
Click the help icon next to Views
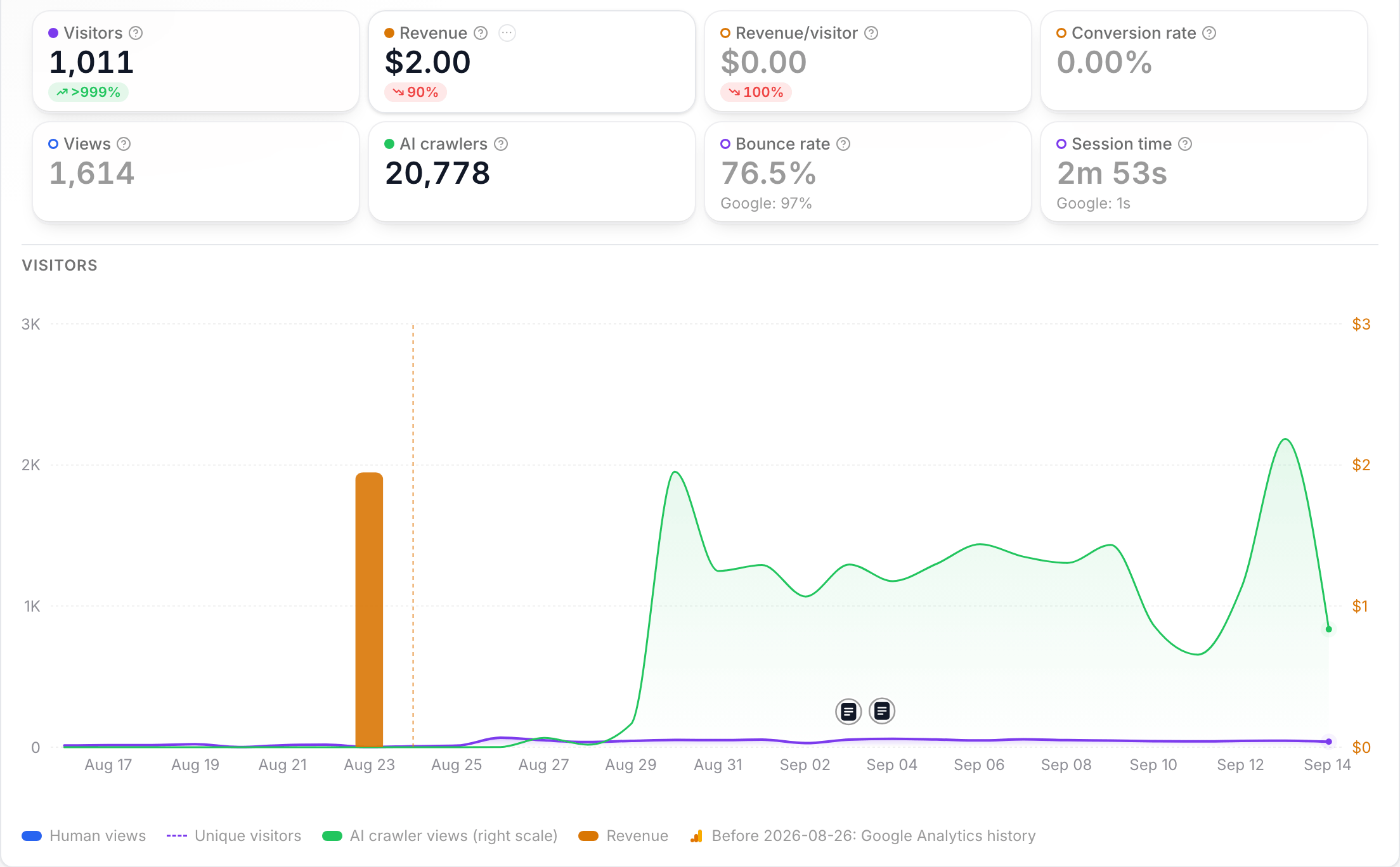(x=124, y=144)
